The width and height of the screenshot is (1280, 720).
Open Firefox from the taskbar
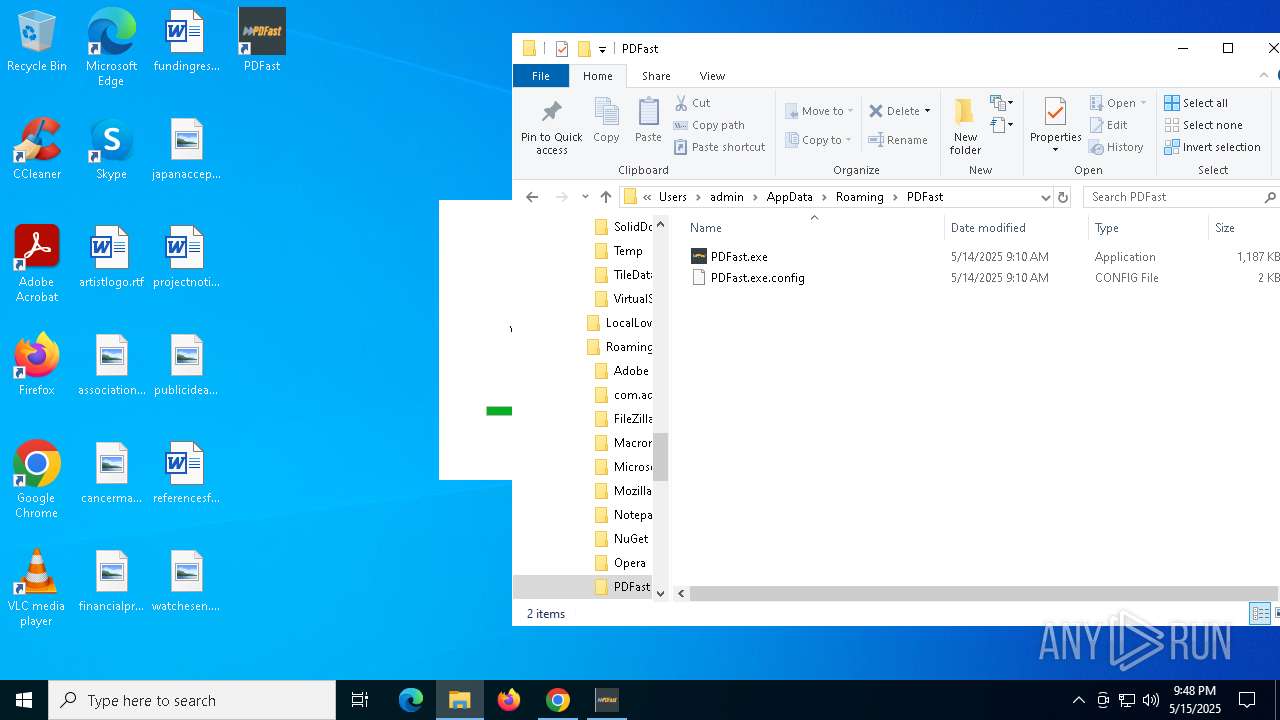pos(509,700)
